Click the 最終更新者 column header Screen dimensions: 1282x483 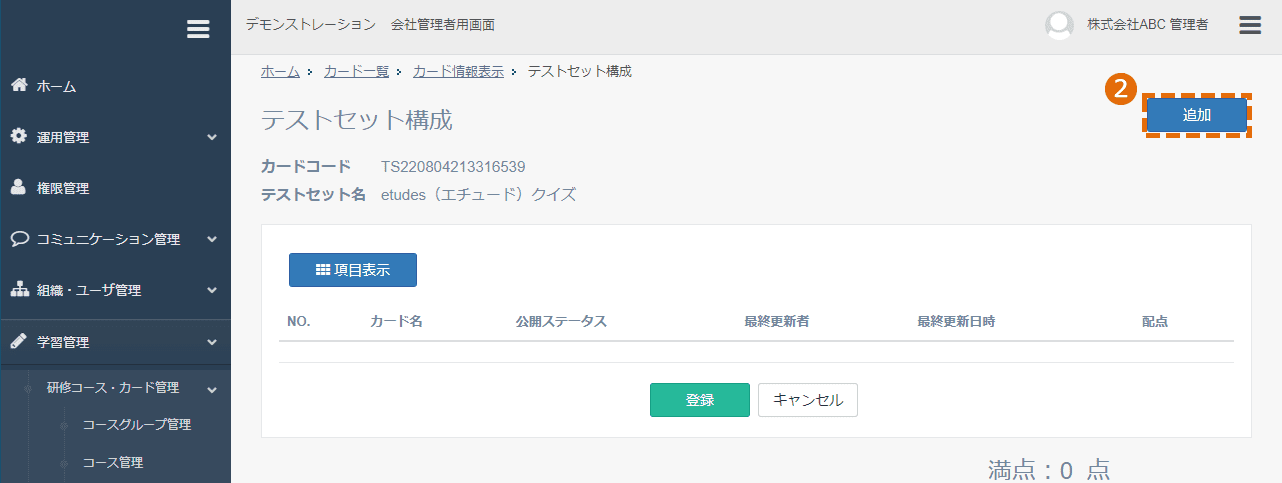777,321
